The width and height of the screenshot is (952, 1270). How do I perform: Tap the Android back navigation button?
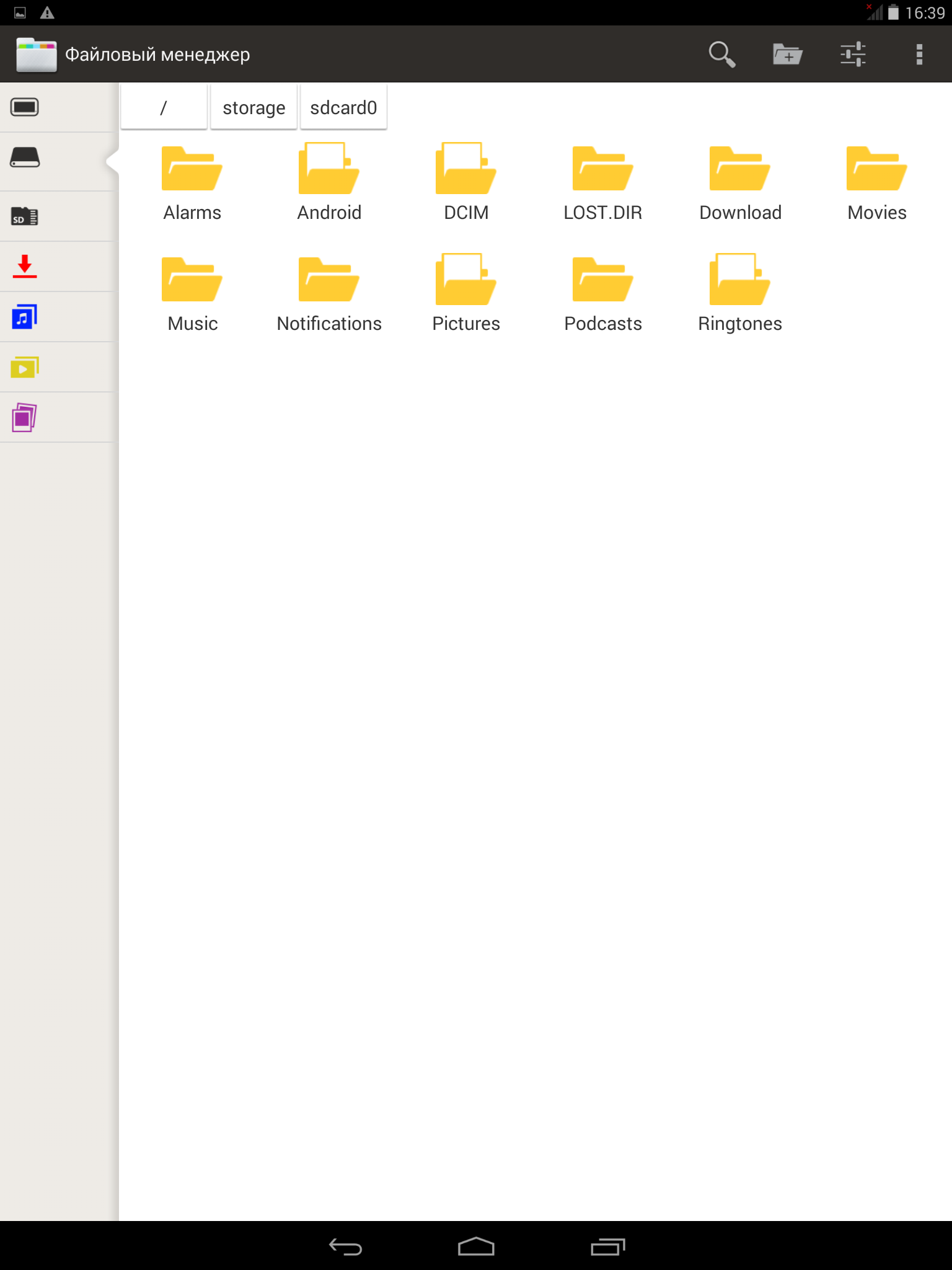pyautogui.click(x=345, y=1246)
